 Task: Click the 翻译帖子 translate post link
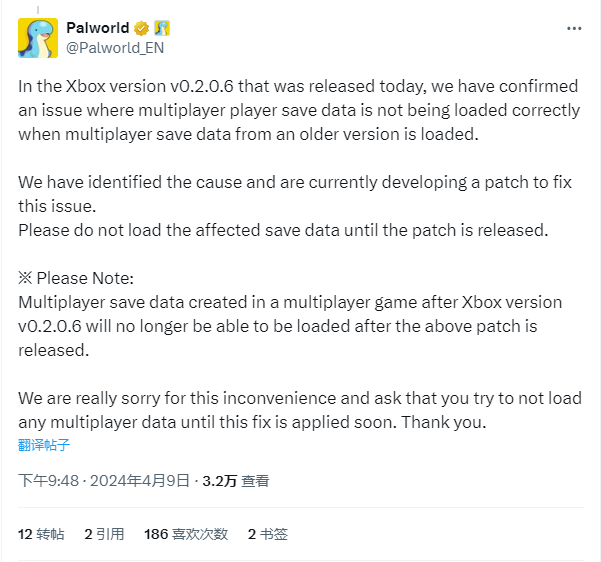(x=44, y=445)
